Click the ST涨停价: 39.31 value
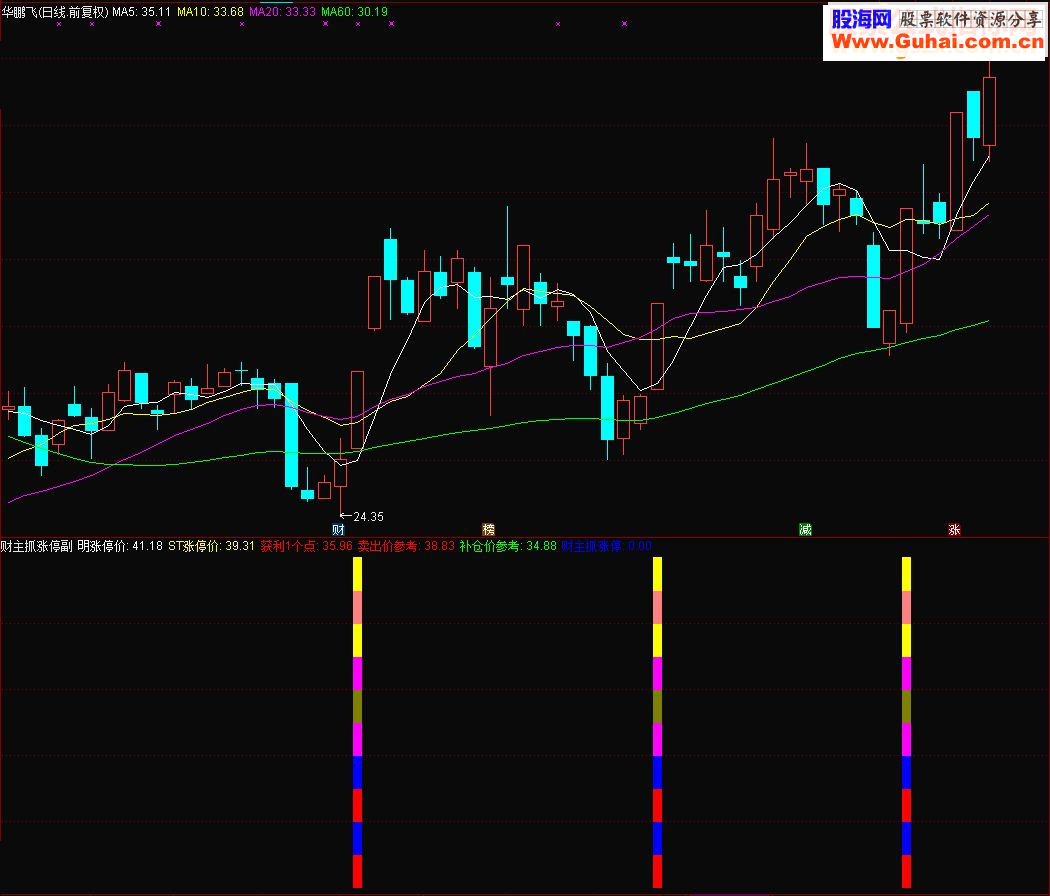Viewport: 1050px width, 896px height. (211, 546)
